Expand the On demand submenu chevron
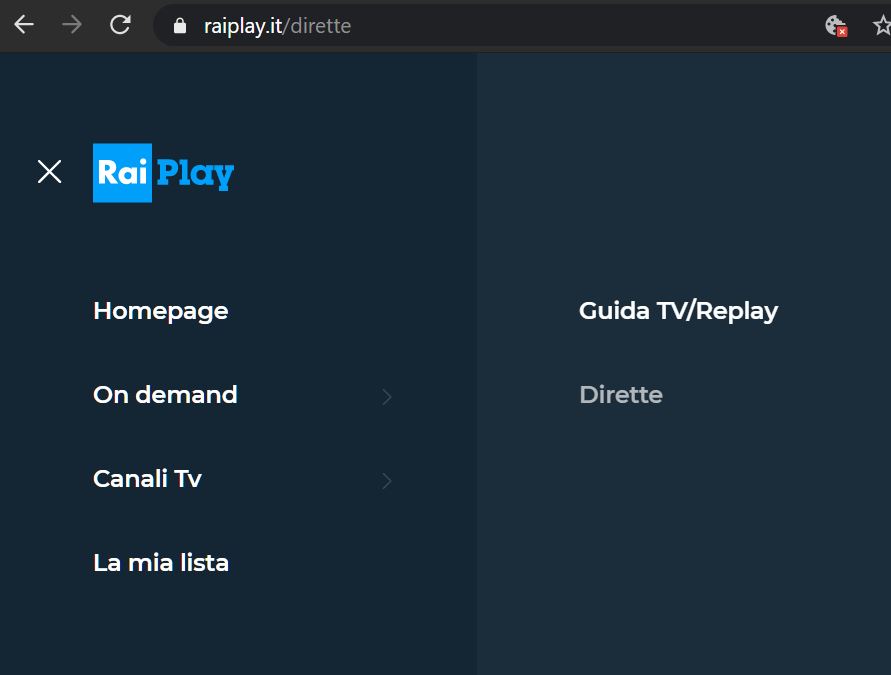 pyautogui.click(x=387, y=397)
